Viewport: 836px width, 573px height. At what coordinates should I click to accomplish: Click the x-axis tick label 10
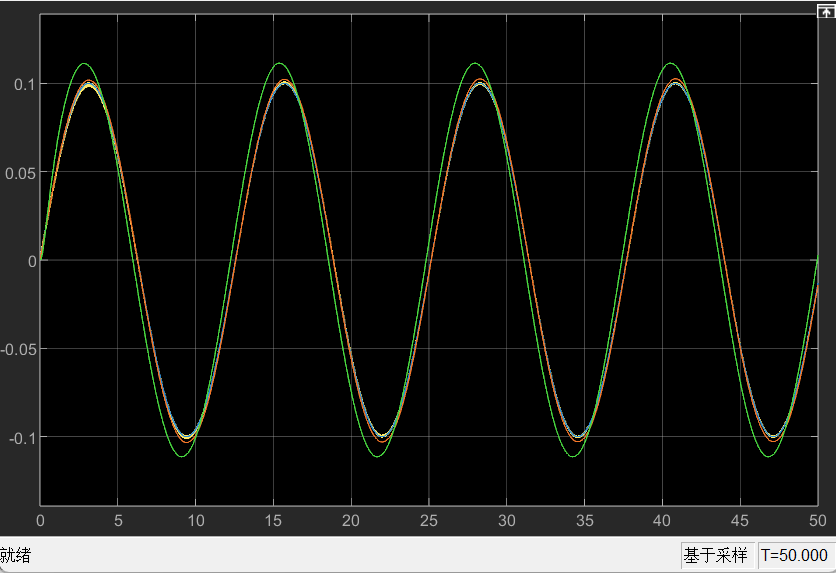click(x=195, y=520)
